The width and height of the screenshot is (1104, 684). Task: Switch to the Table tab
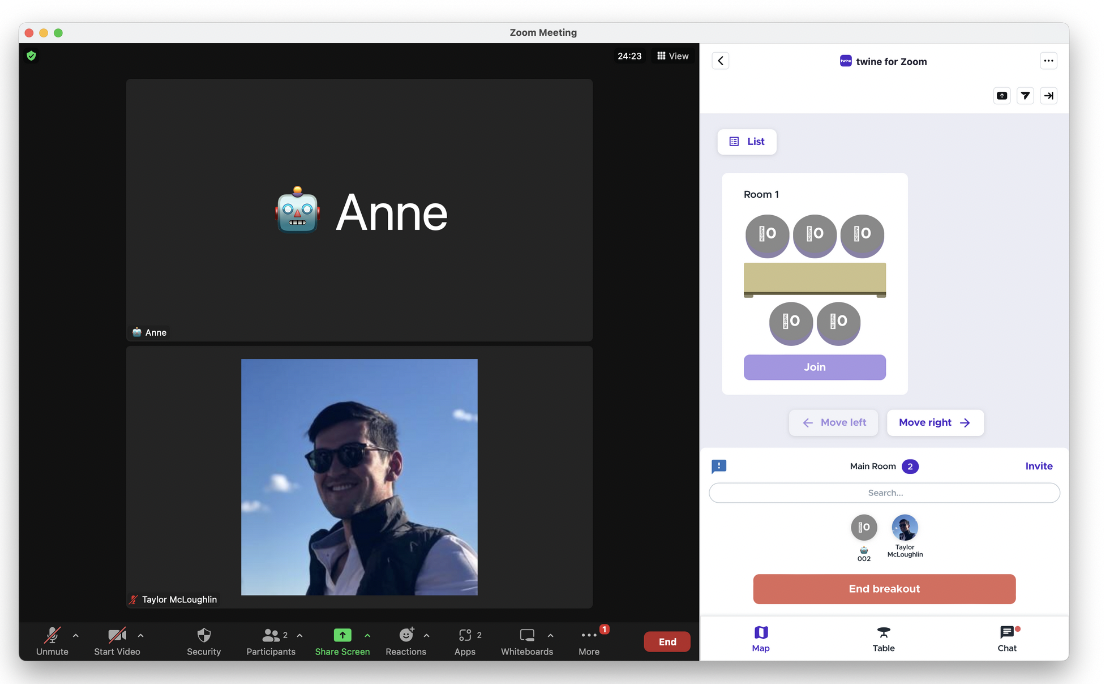pyautogui.click(x=884, y=639)
